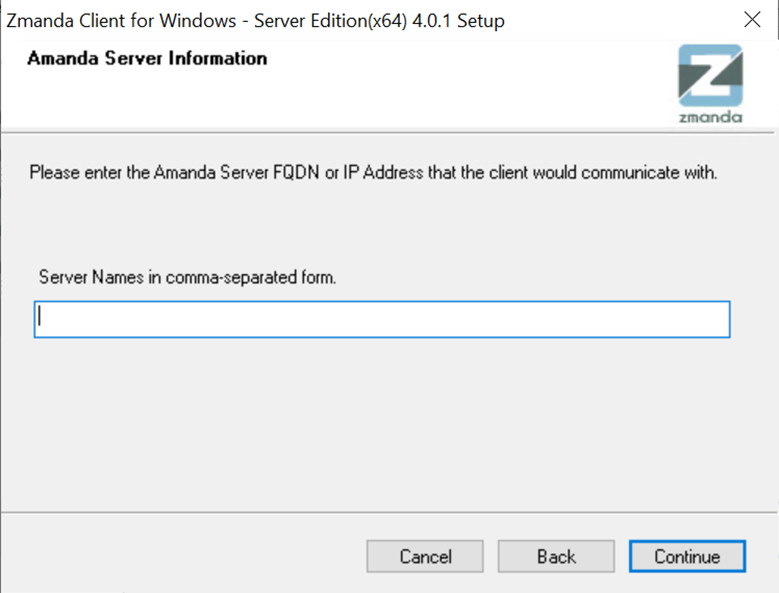This screenshot has height=593, width=779.
Task: Click '4.0.1 Setup' in the window title
Action: 458,21
